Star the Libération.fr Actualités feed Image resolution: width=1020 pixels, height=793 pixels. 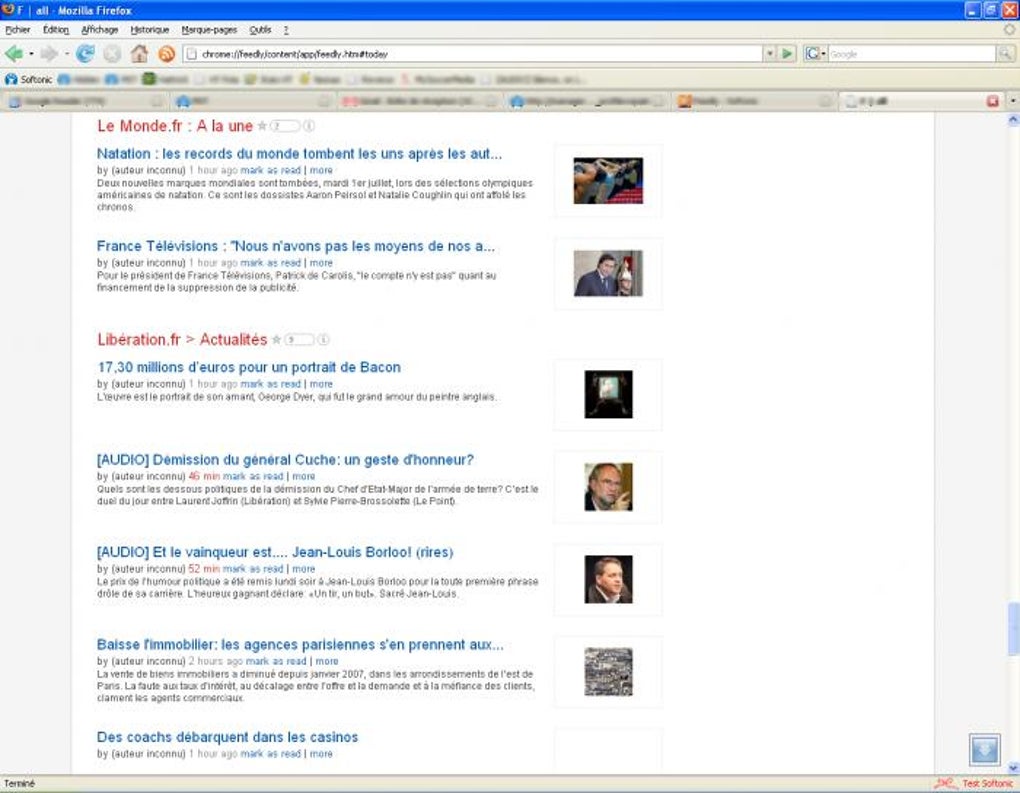[x=277, y=339]
